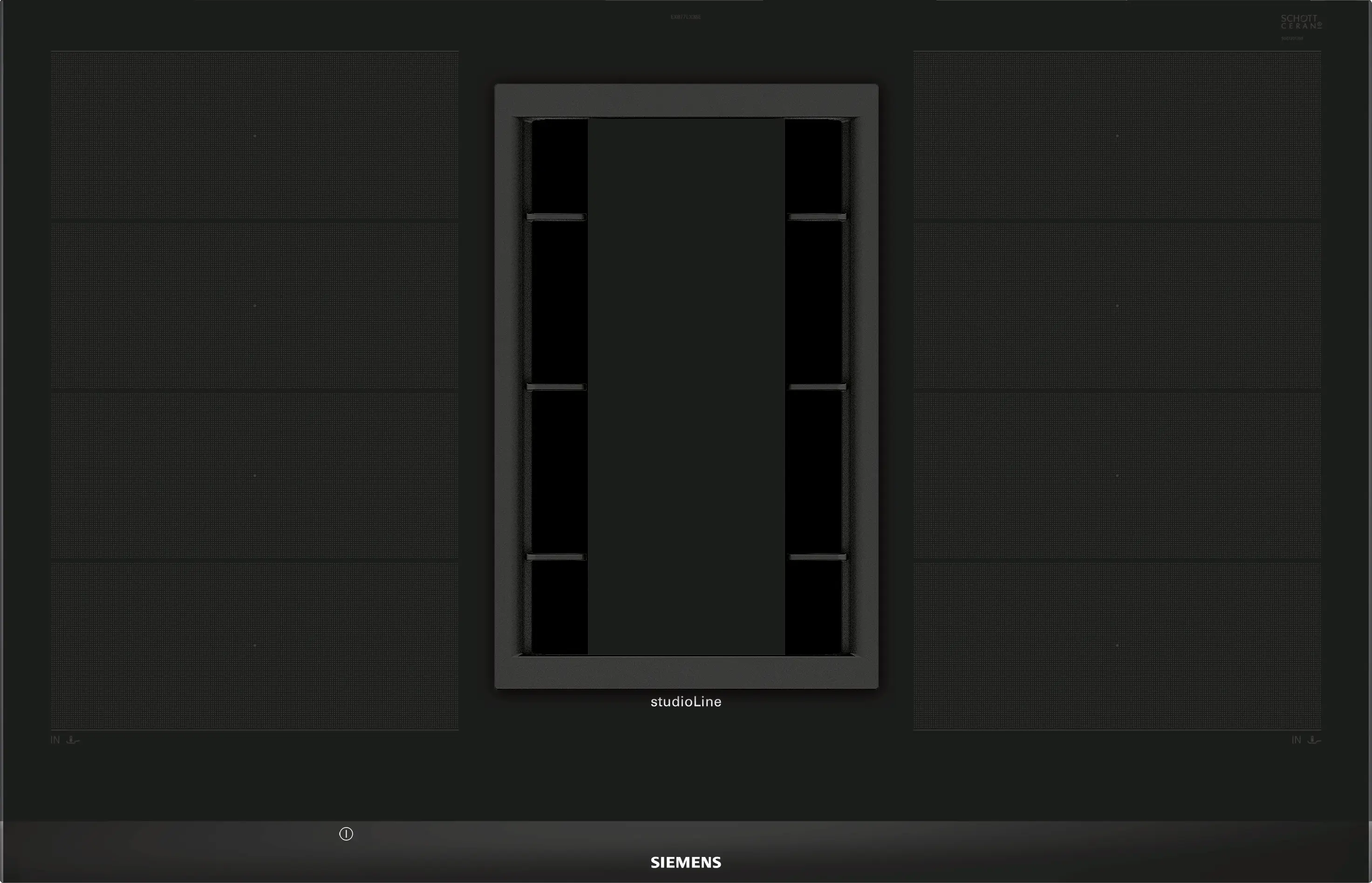Click the left induction pan icon
This screenshot has height=883, width=1372.
click(x=73, y=740)
